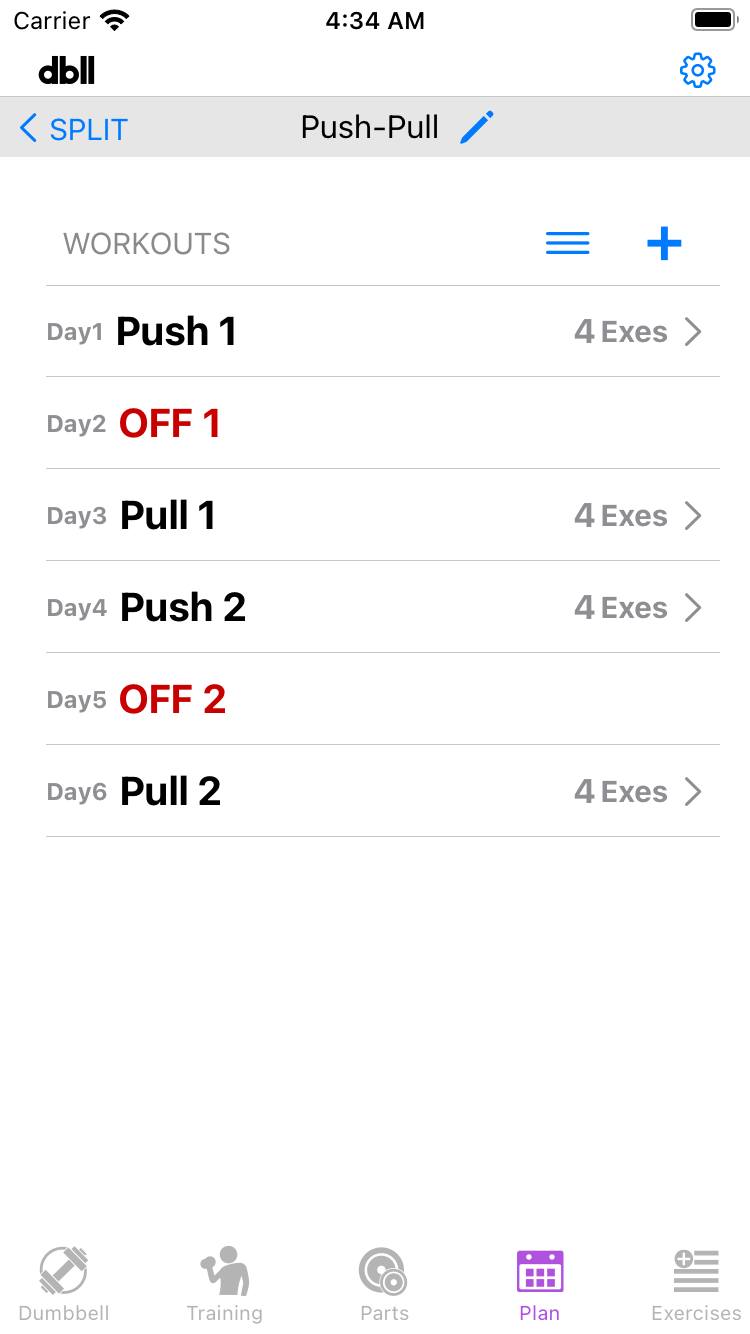Image resolution: width=750 pixels, height=1334 pixels.
Task: Tap the dbll logo
Action: (x=67, y=70)
